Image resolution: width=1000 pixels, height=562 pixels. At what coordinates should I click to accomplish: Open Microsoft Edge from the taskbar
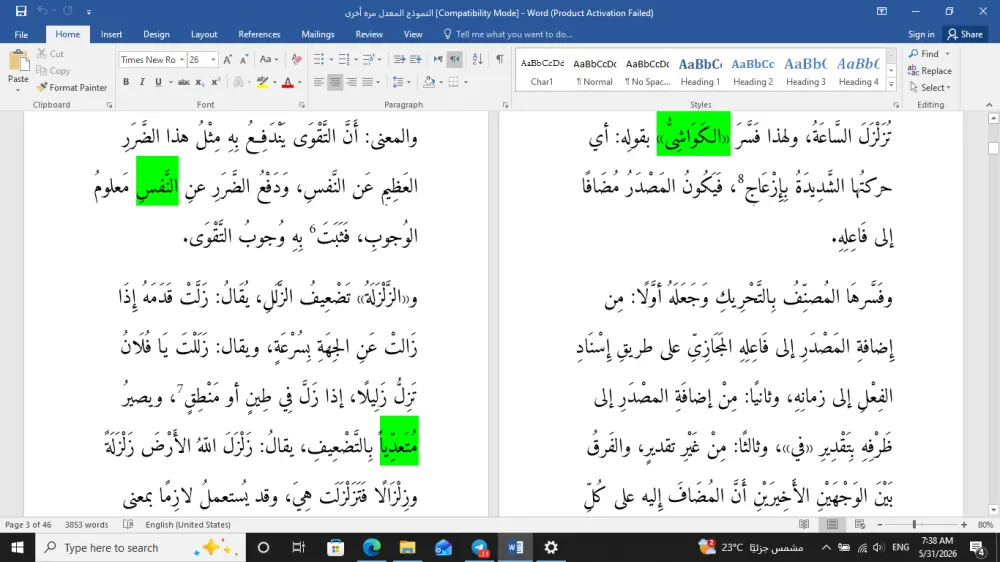pos(372,547)
